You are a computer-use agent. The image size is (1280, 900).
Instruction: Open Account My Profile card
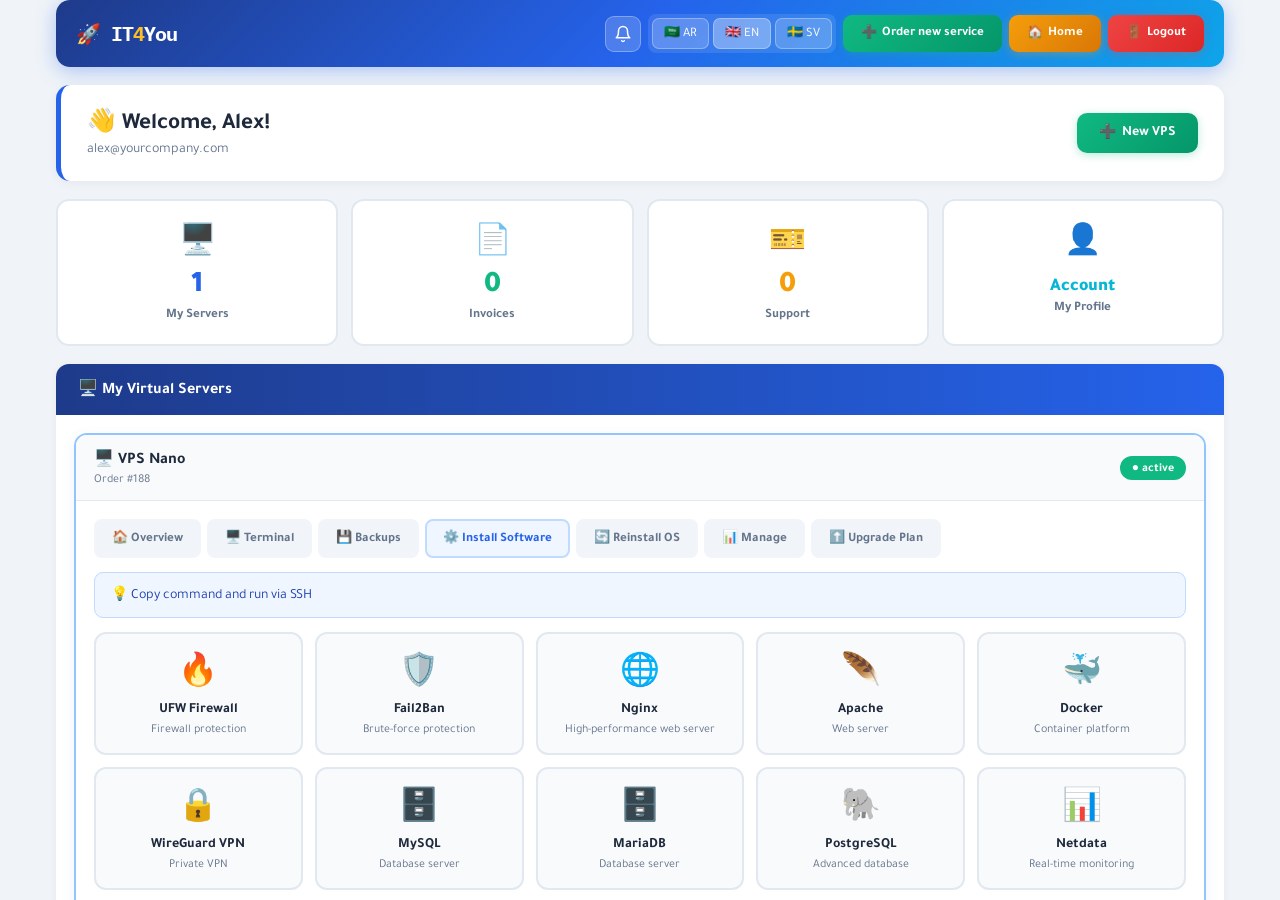pos(1083,273)
